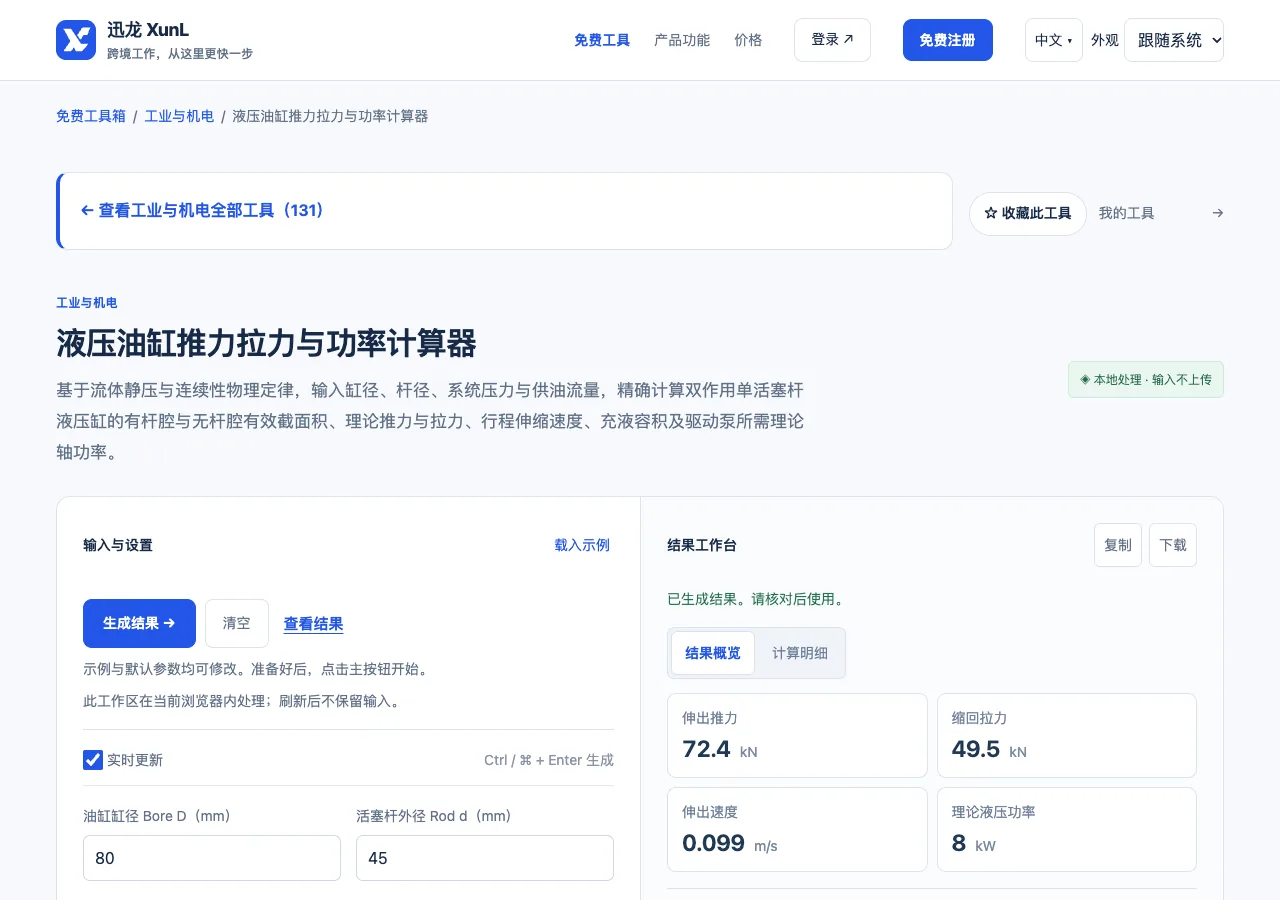Click the arrow next to 我的工具
The width and height of the screenshot is (1280, 900).
(x=1217, y=213)
